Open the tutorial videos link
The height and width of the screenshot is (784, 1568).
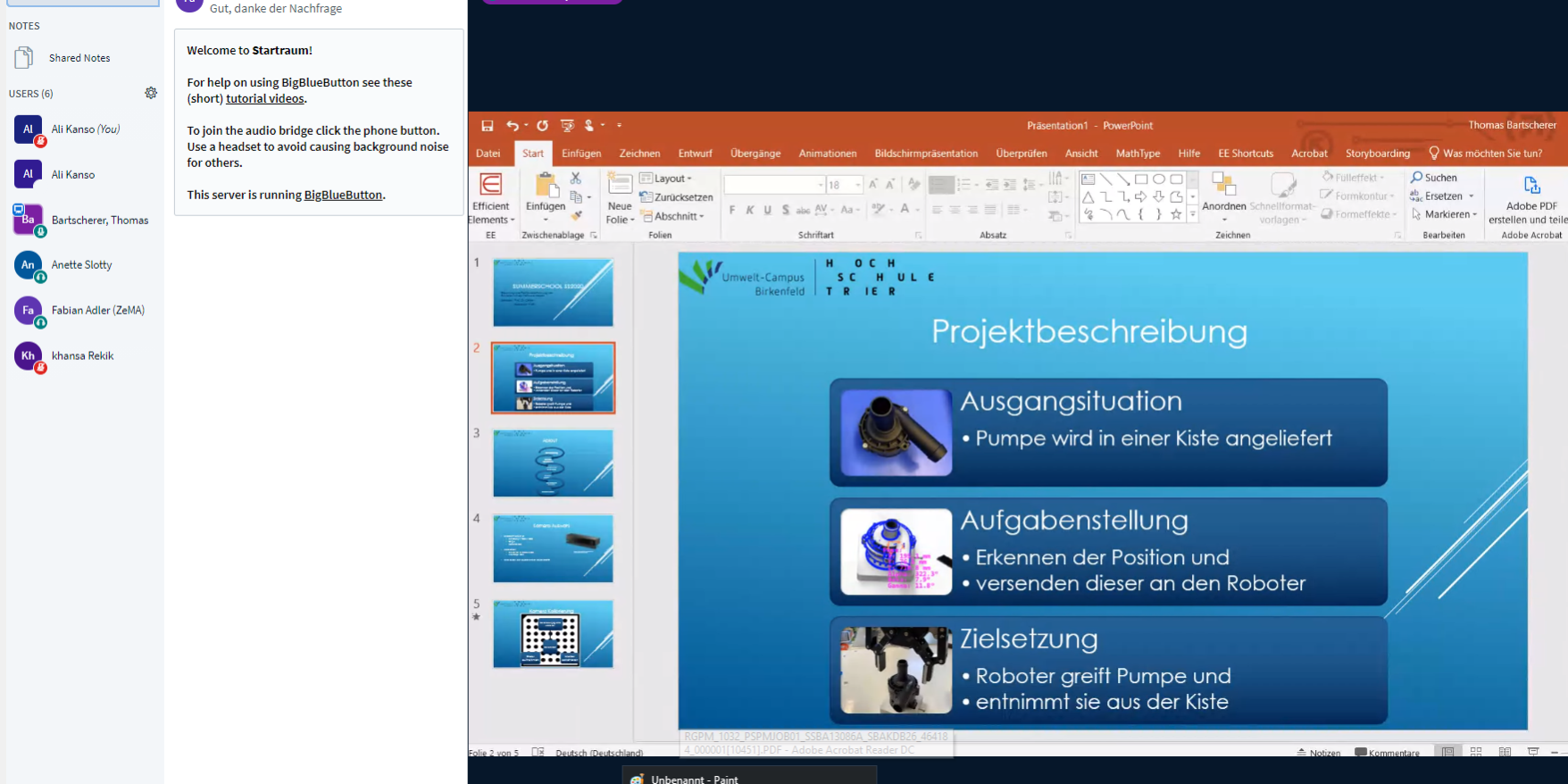[x=264, y=99]
